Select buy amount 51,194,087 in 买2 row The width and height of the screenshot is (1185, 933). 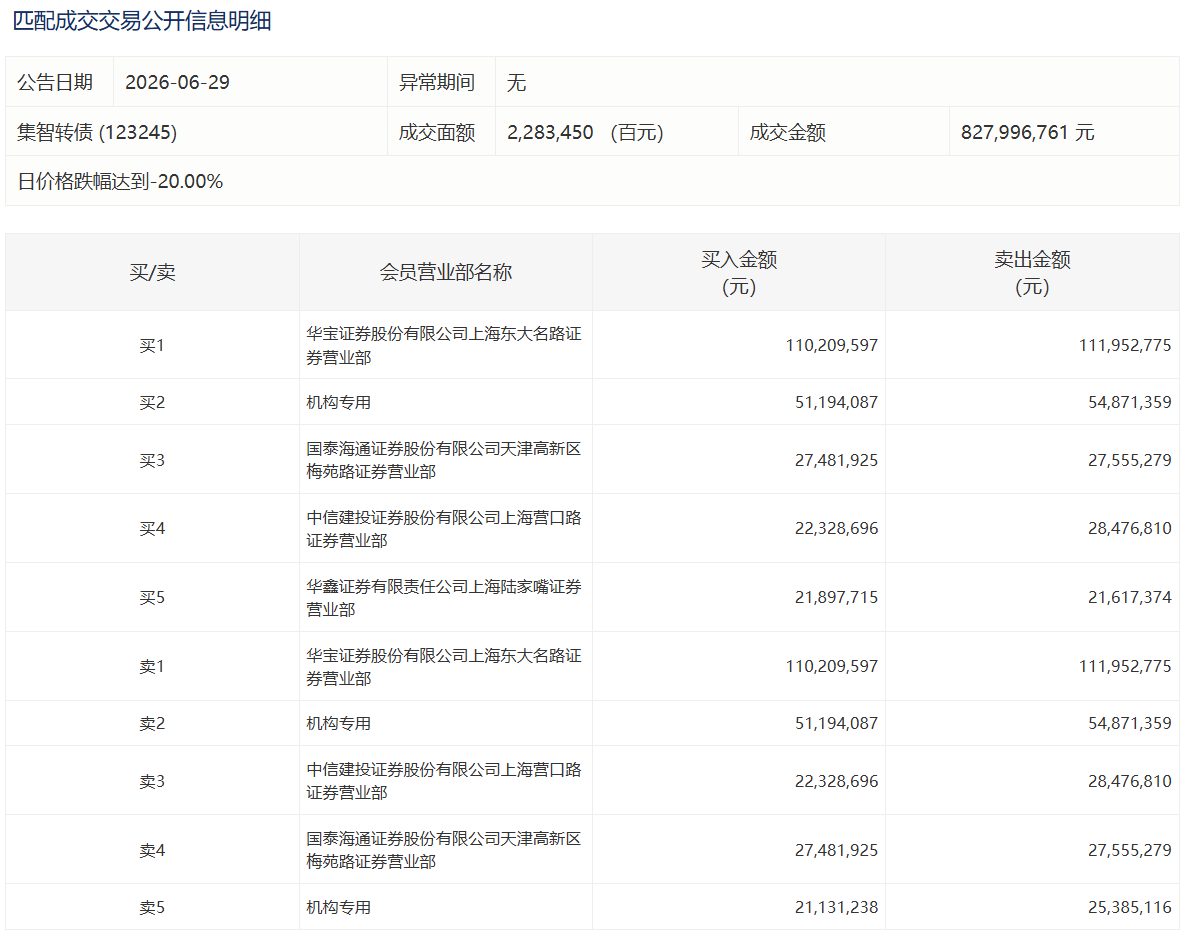[x=836, y=402]
